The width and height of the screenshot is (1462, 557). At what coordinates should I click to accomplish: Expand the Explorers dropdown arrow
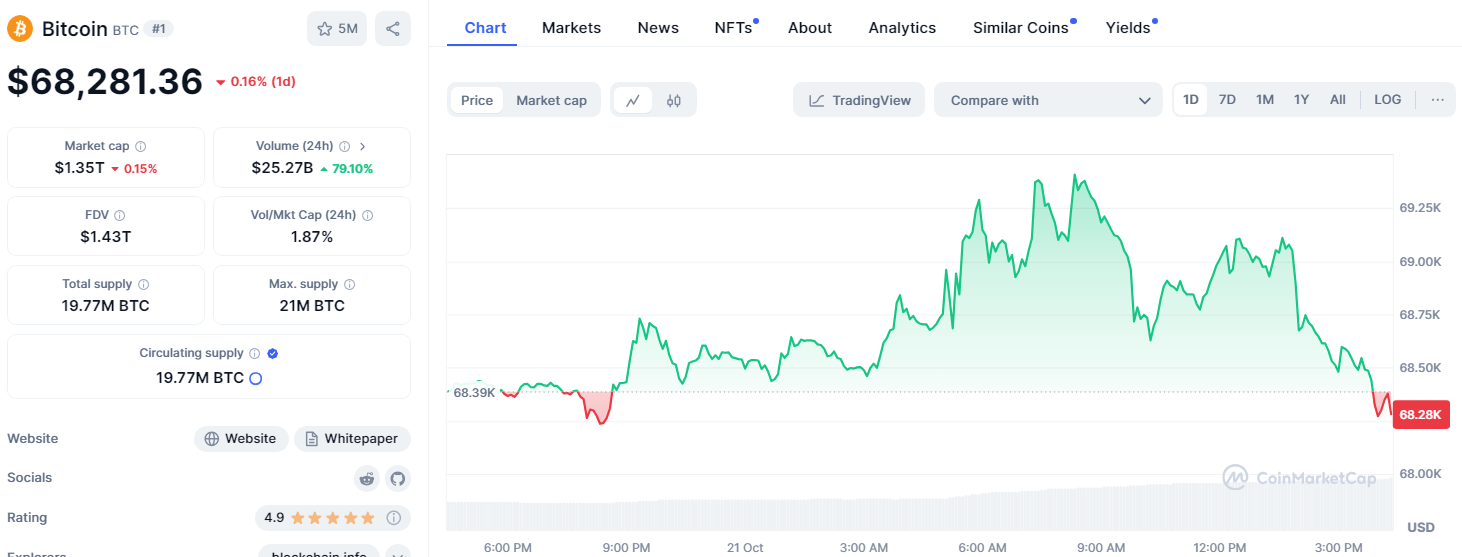398,552
